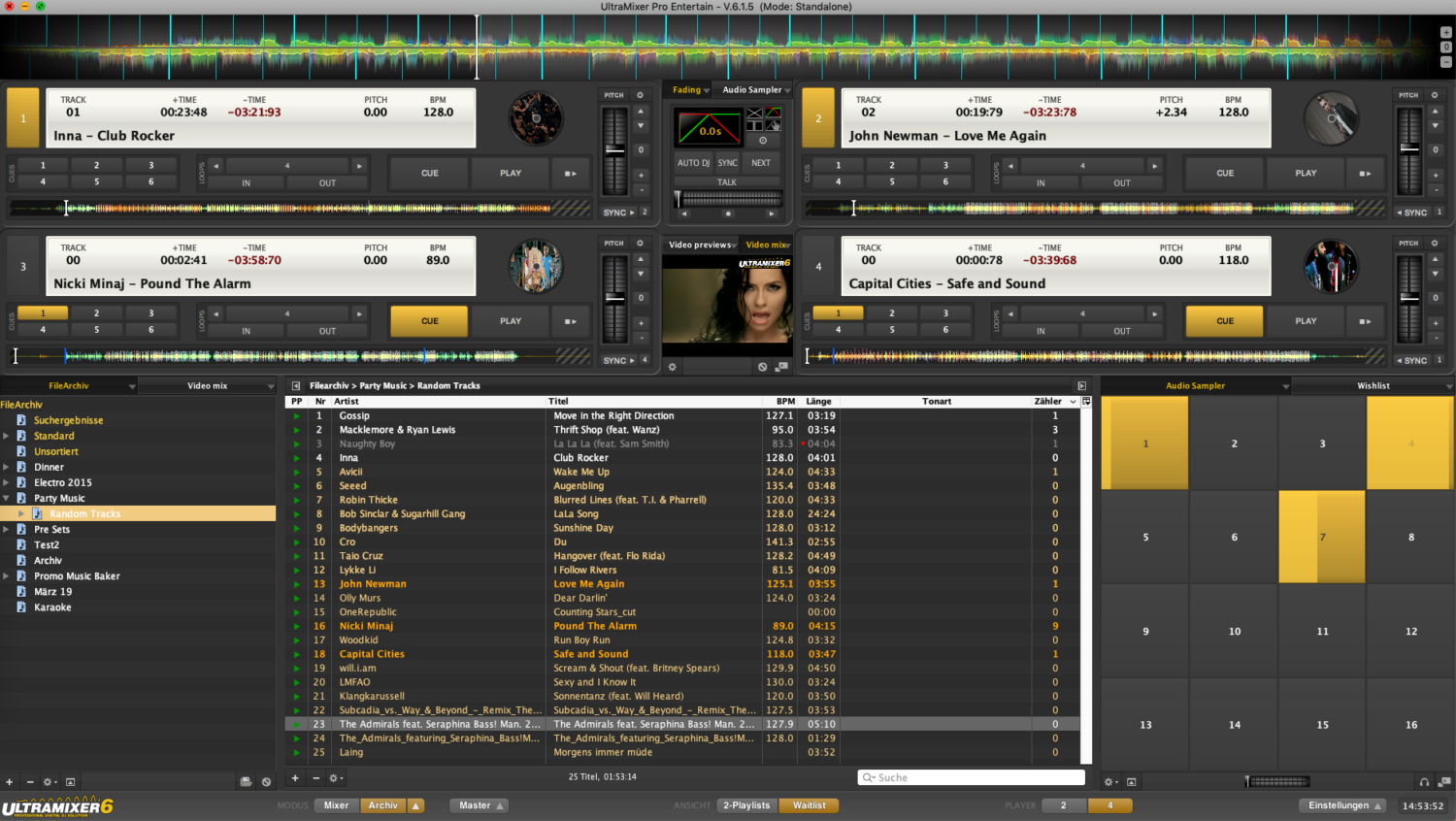Viewport: 1456px width, 821px height.
Task: Click the clock icon in fading panel
Action: pyautogui.click(x=763, y=141)
